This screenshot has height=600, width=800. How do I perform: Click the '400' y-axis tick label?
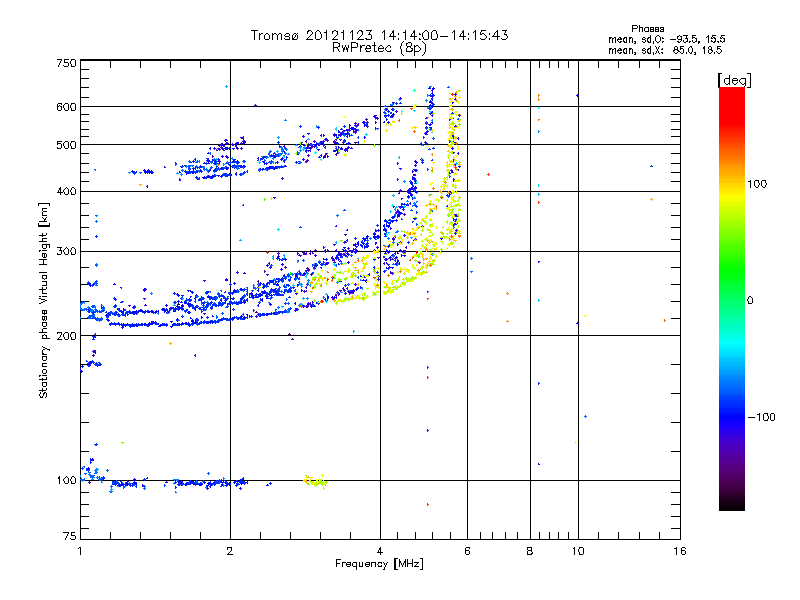point(66,191)
